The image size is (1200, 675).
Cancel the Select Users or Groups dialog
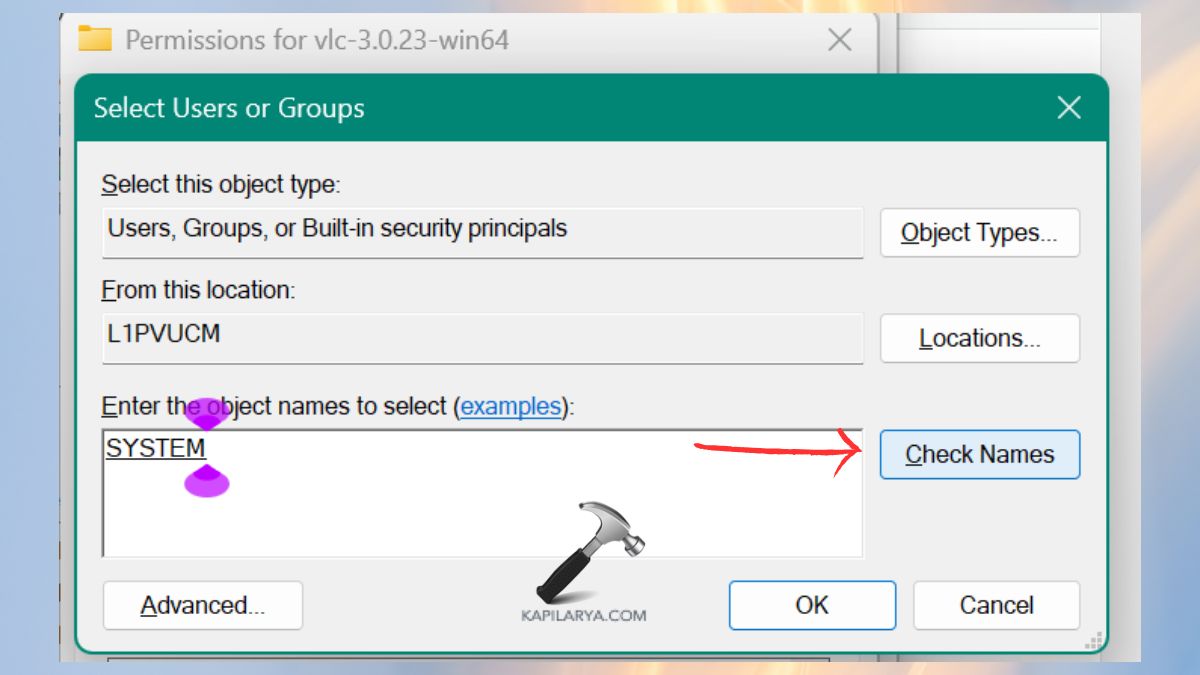tap(996, 604)
